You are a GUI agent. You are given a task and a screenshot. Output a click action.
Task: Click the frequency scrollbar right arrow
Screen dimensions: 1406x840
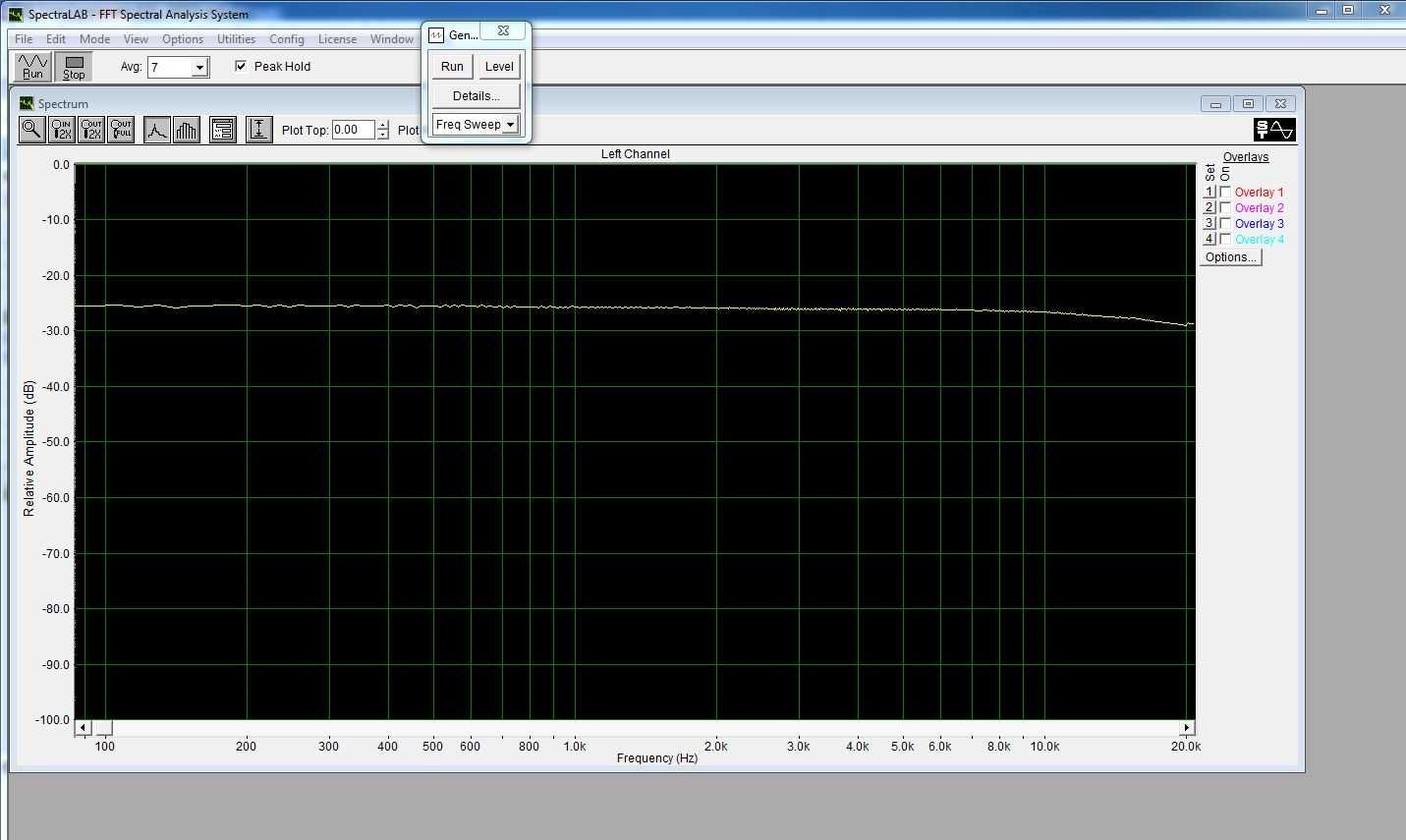tap(1187, 728)
